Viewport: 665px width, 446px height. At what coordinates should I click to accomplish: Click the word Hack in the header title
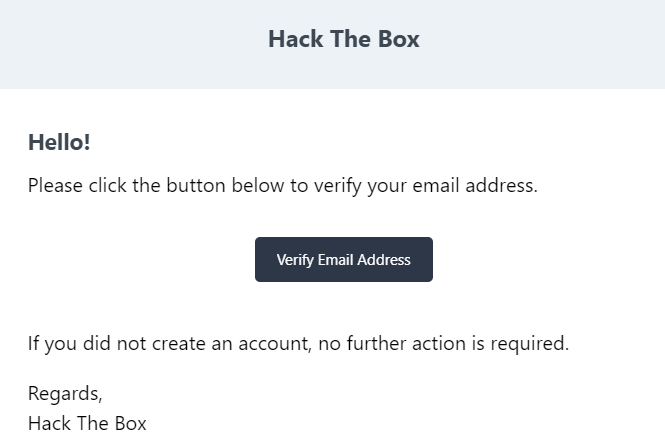pyautogui.click(x=296, y=39)
